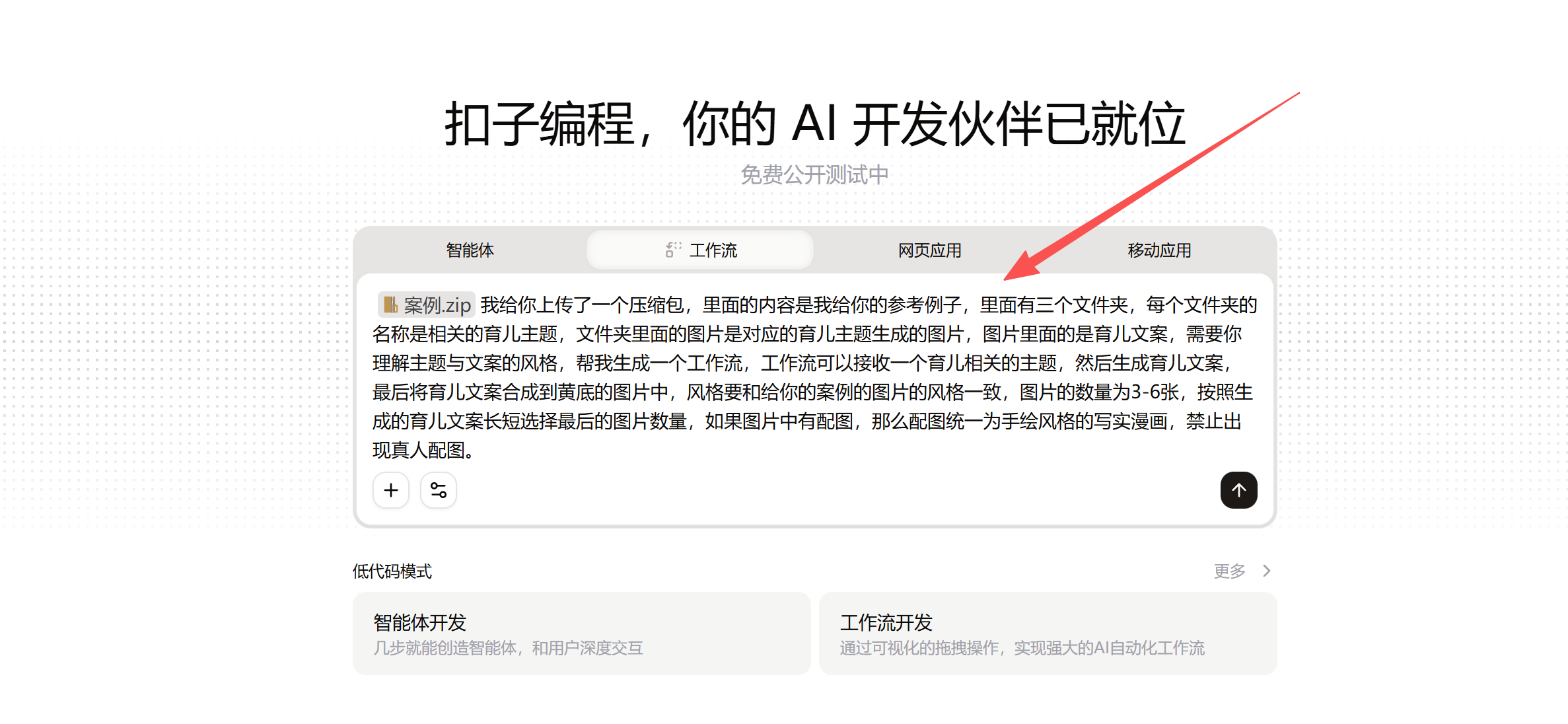Open the 更多 link
This screenshot has height=724, width=1568.
coord(1229,571)
